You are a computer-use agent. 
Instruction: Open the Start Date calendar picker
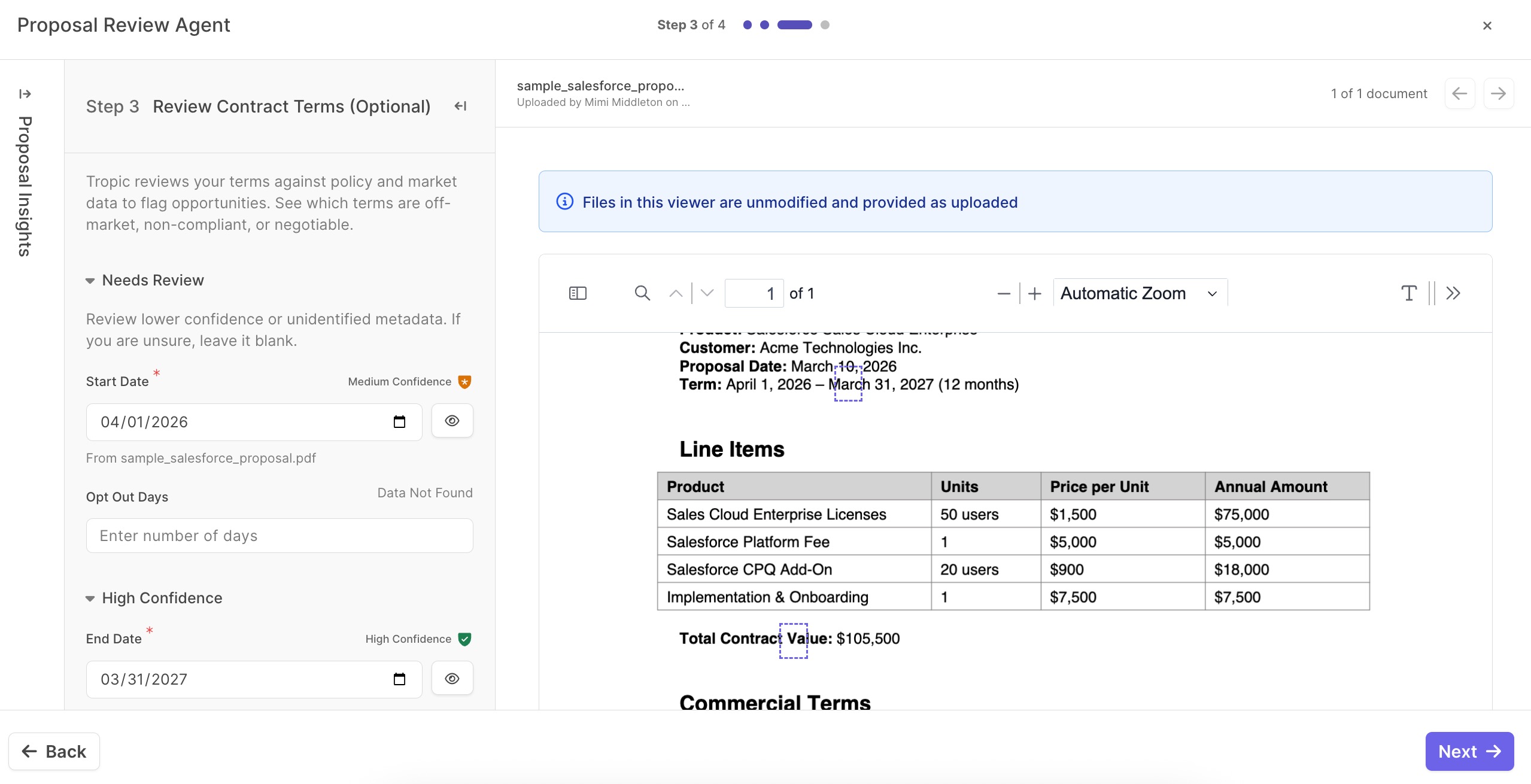(399, 422)
